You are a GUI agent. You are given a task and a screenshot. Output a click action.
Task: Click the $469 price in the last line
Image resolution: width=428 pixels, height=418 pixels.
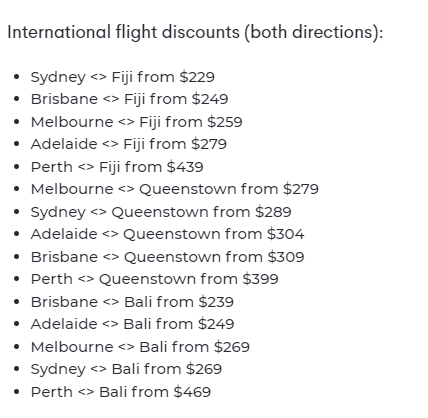[x=192, y=392]
